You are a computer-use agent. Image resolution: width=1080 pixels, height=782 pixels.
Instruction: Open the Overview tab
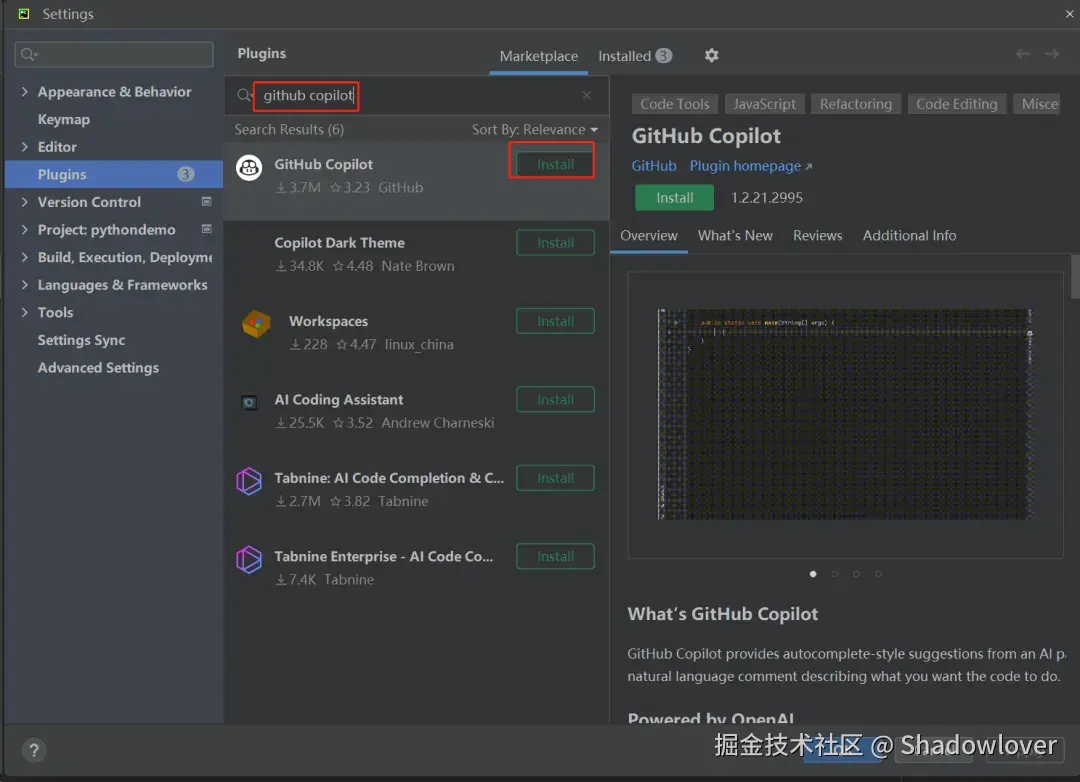pyautogui.click(x=649, y=236)
